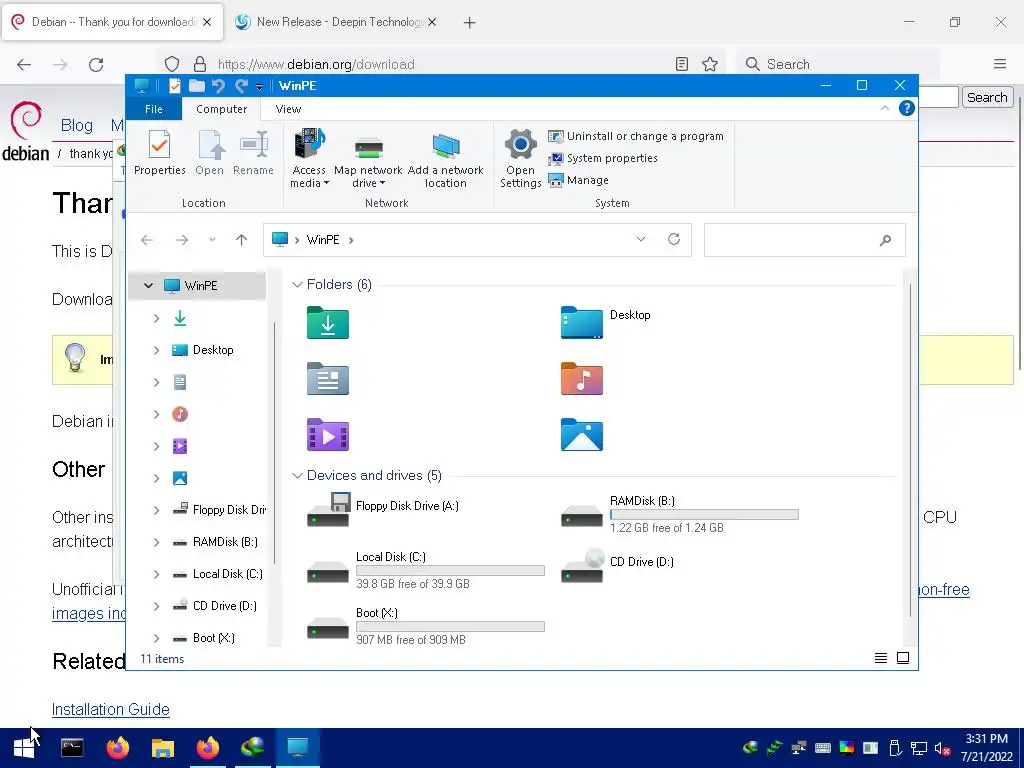Select the Downloads item in the navigation tree
1024x768 pixels.
click(180, 318)
